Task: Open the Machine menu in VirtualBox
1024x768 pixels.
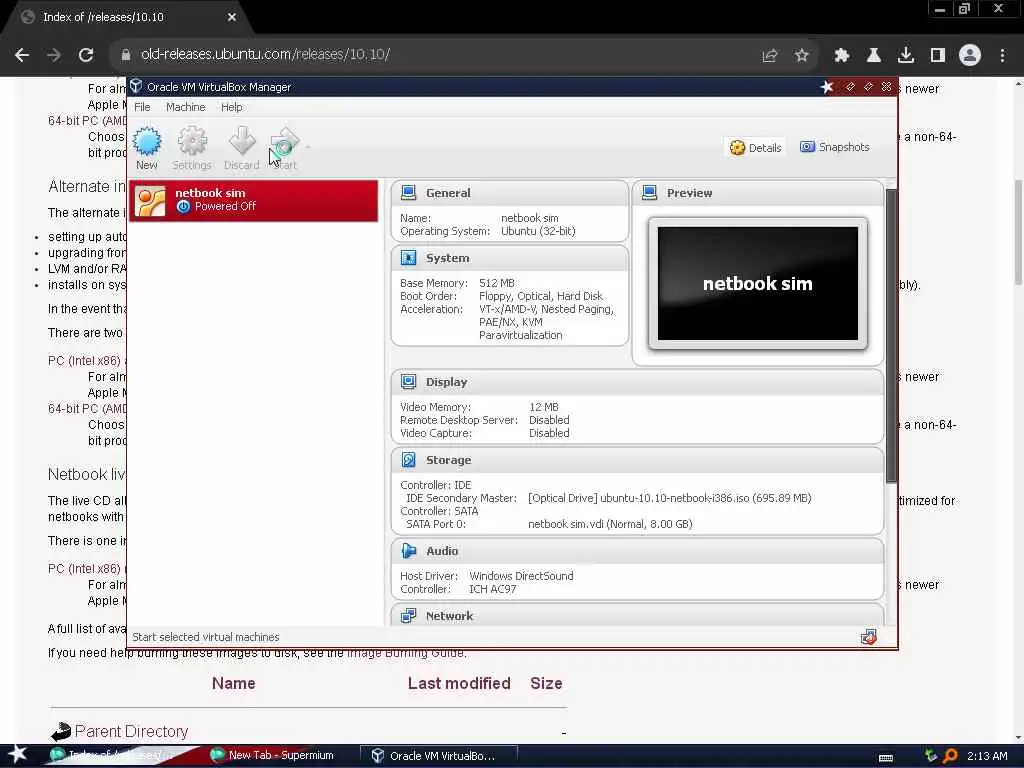Action: click(x=185, y=107)
